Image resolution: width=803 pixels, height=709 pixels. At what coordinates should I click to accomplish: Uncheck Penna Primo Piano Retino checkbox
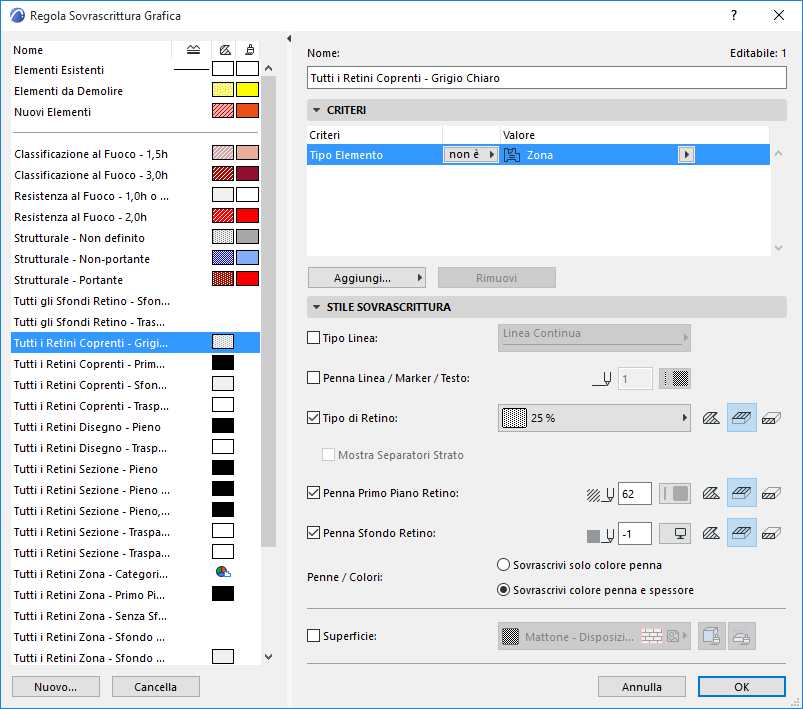[313, 493]
